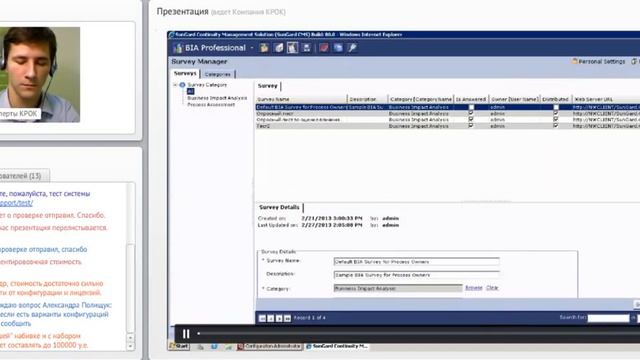Click the video progress bar
Viewport: 640px width, 360px height.
point(418,333)
